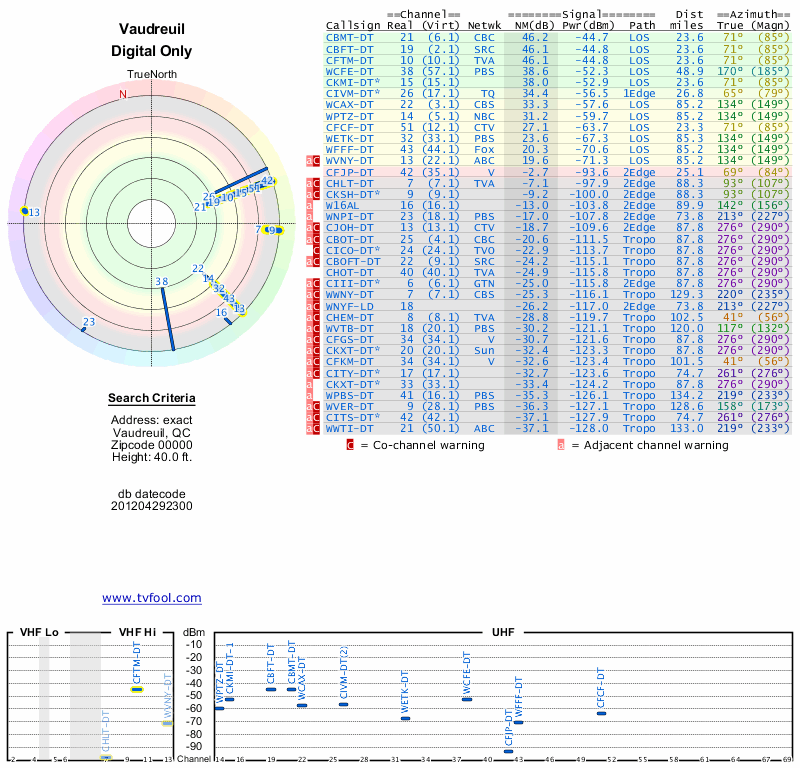Click the Digital Only title text
This screenshot has height=768, width=800.
[x=152, y=51]
